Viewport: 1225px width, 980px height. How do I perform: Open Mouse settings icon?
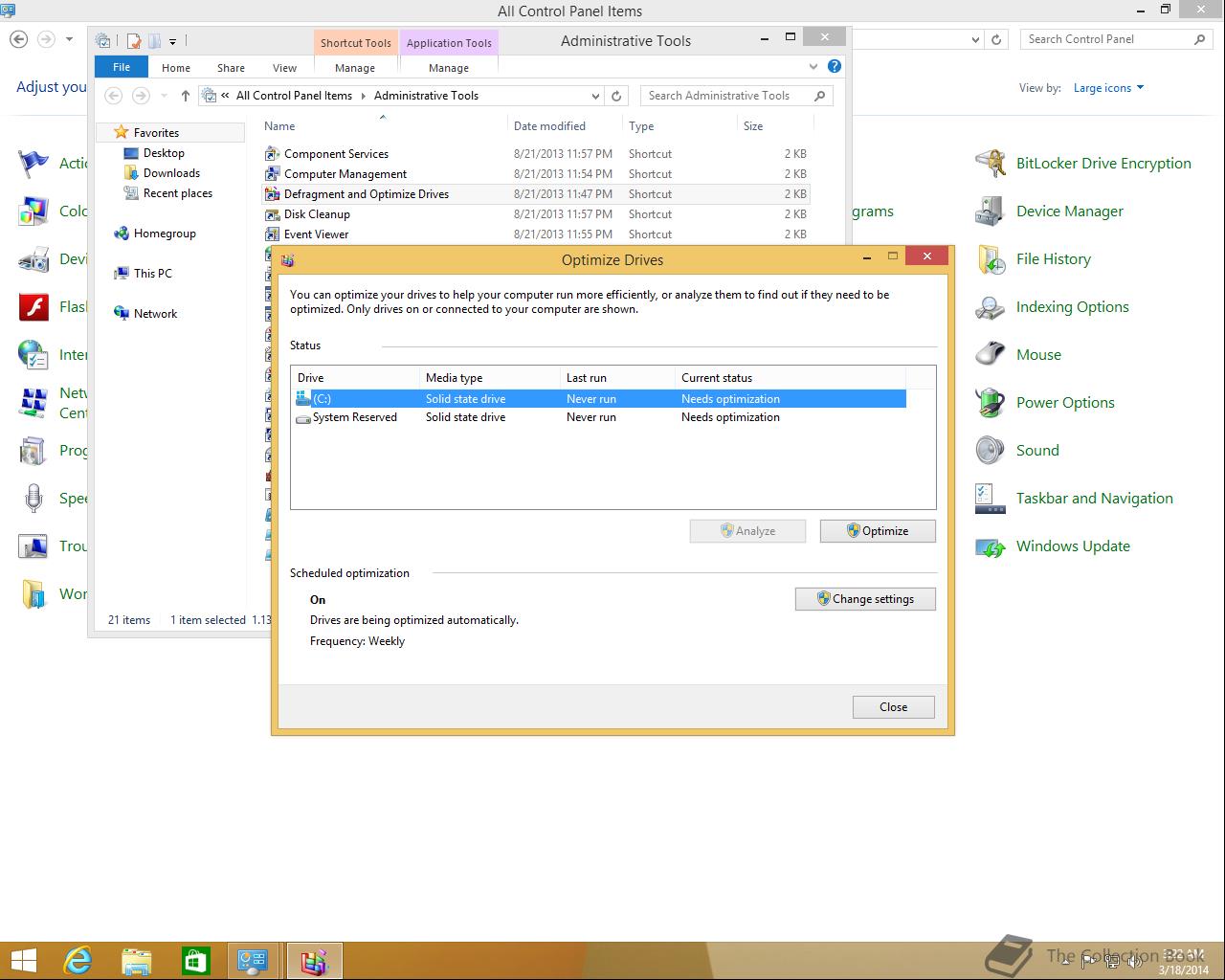(x=990, y=355)
